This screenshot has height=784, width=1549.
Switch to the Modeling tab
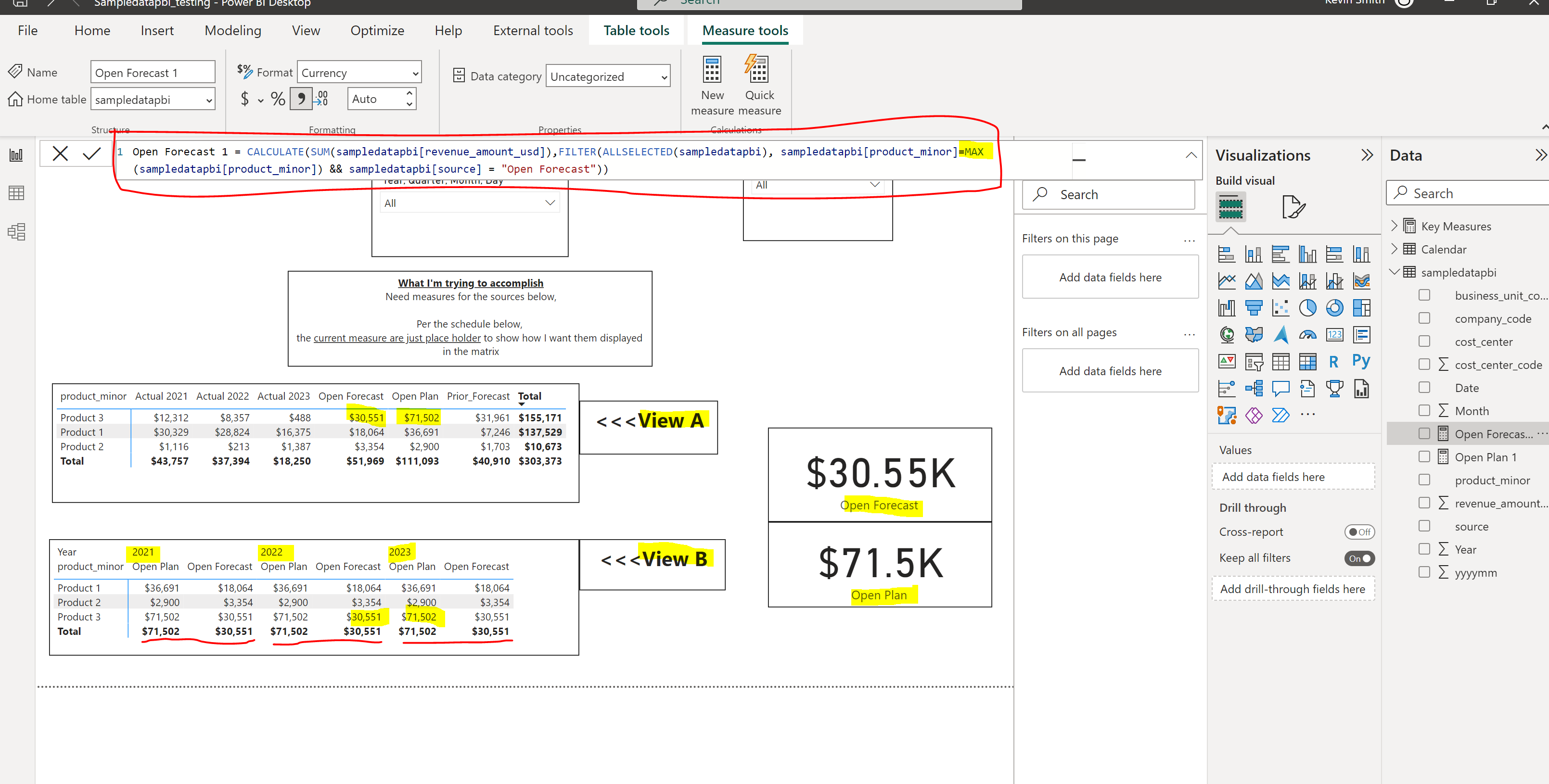[233, 30]
